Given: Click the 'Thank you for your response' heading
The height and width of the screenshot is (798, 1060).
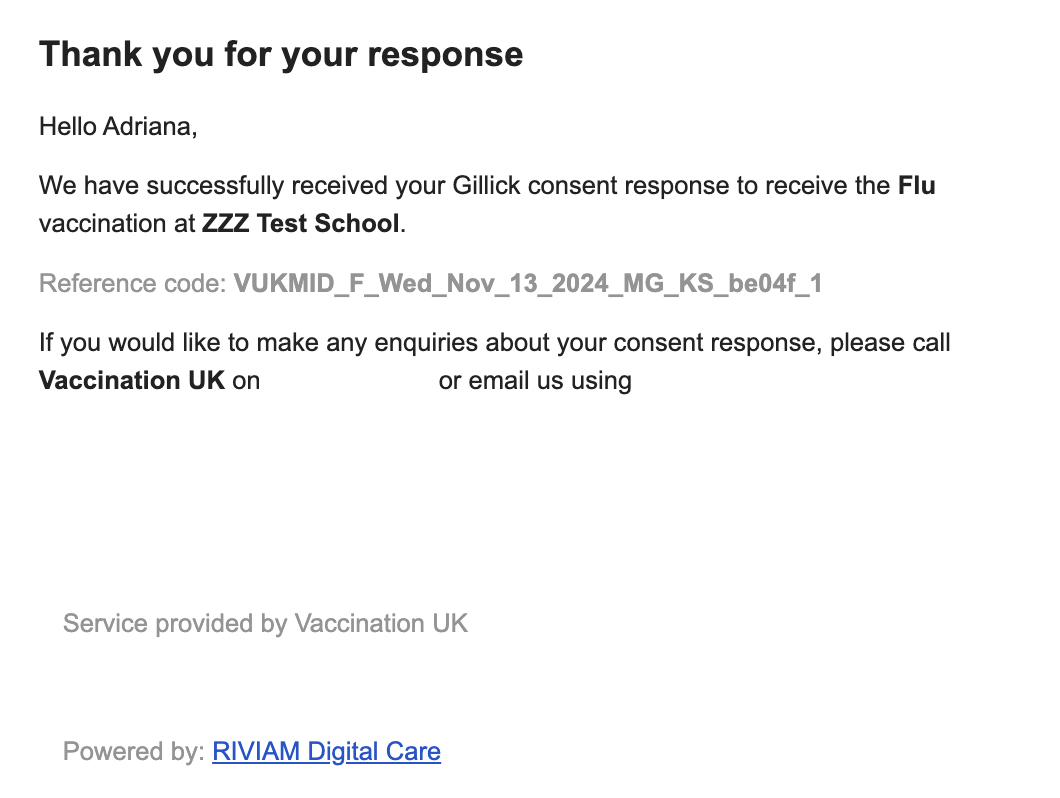Looking at the screenshot, I should [x=281, y=54].
